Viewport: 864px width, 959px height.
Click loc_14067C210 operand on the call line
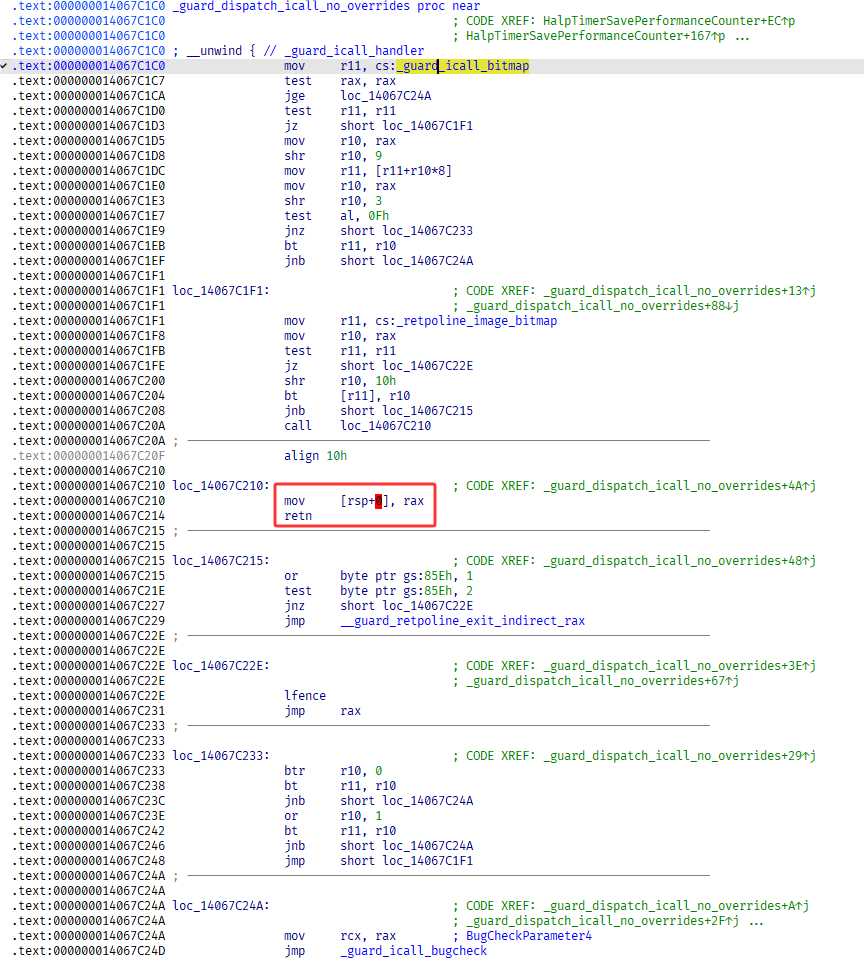point(386,426)
